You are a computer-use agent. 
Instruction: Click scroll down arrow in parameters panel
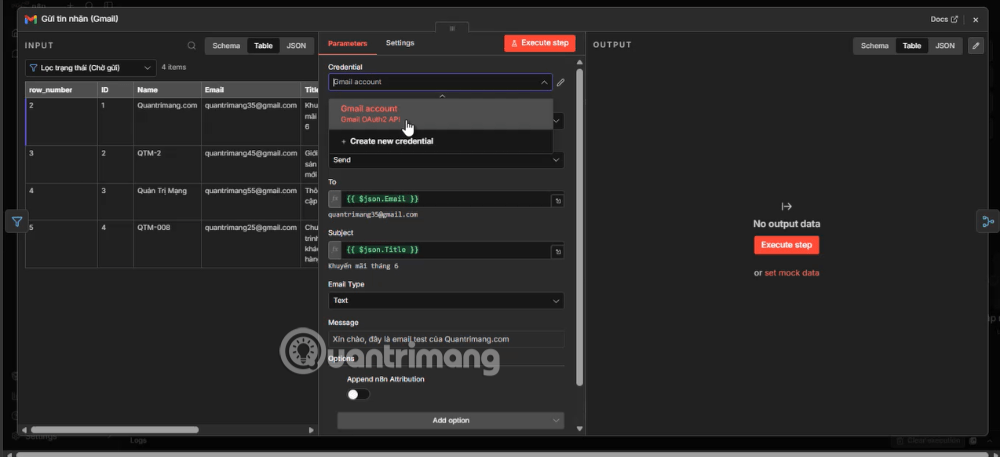coord(579,429)
